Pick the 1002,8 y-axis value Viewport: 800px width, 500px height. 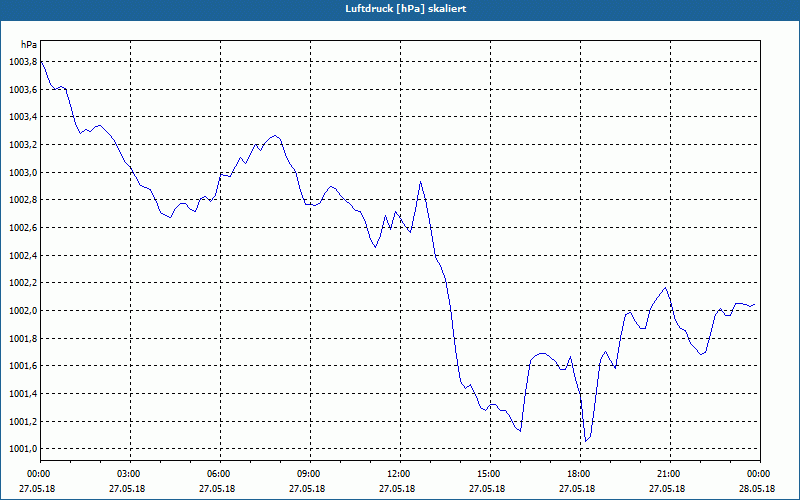(23, 200)
